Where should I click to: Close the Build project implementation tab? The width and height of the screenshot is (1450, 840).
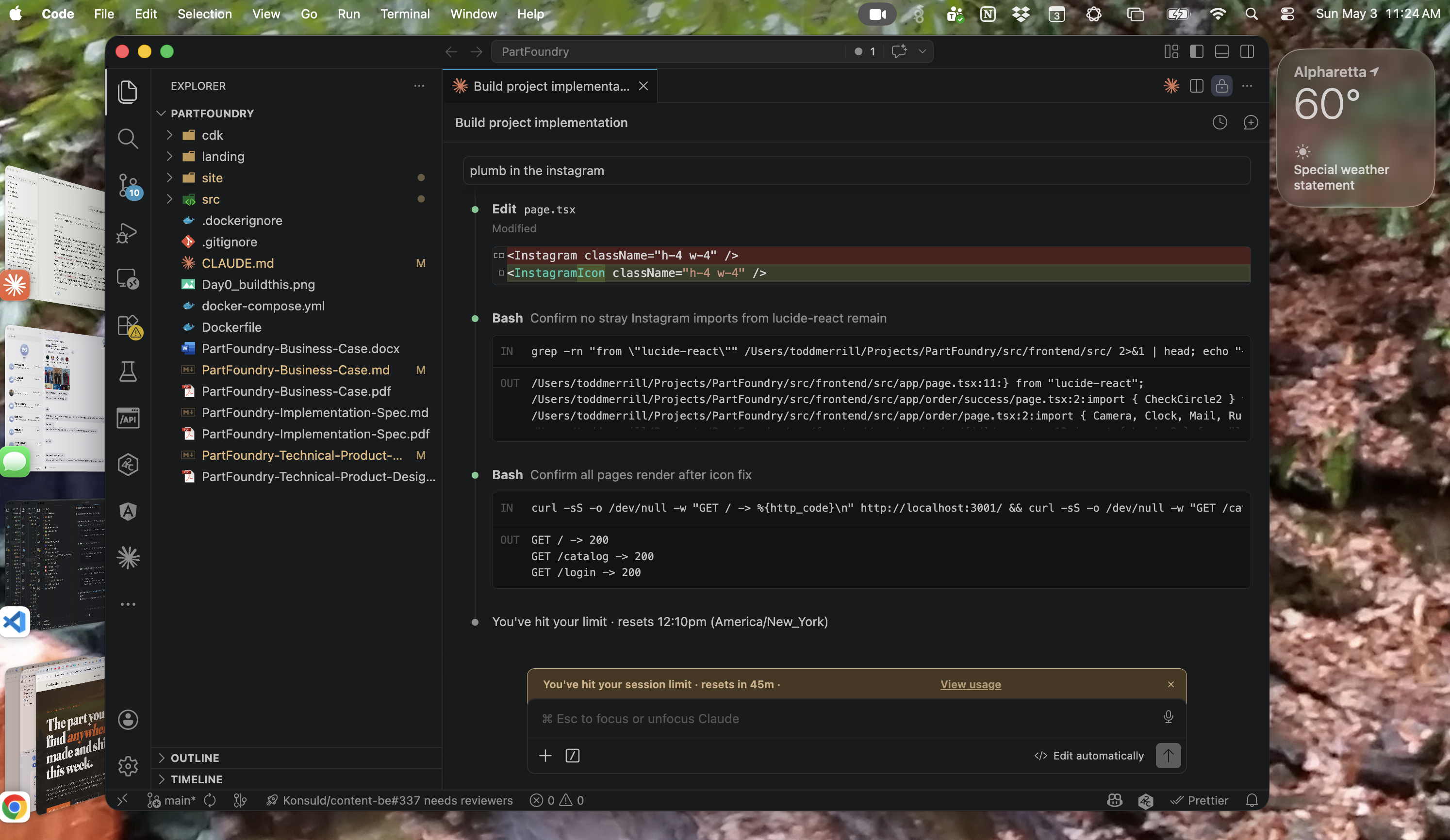click(643, 86)
